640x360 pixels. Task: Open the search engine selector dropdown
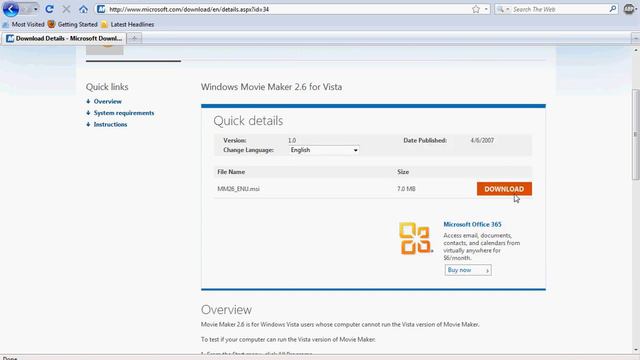[502, 9]
